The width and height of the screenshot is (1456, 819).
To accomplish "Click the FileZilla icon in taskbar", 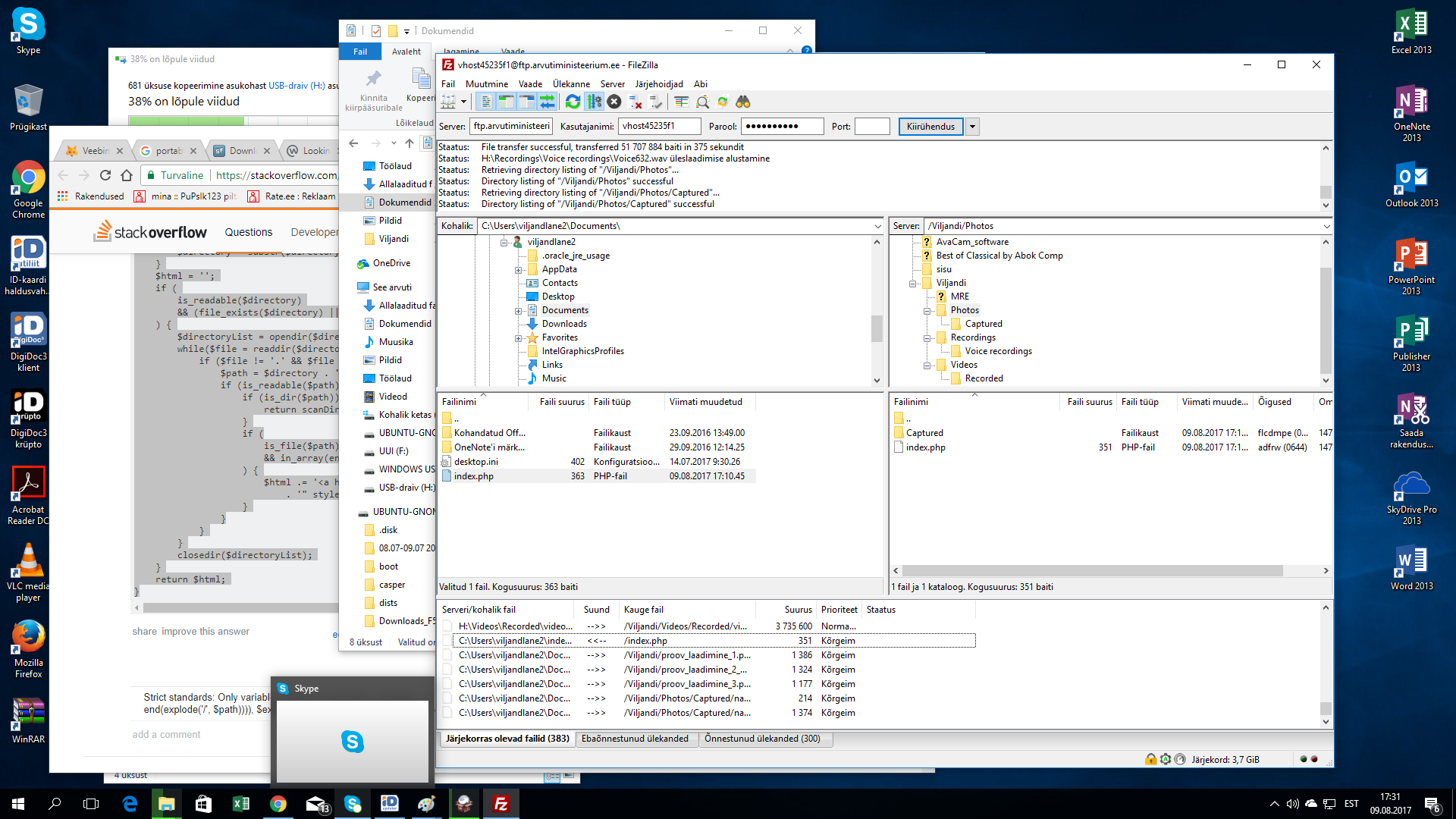I will [x=501, y=804].
